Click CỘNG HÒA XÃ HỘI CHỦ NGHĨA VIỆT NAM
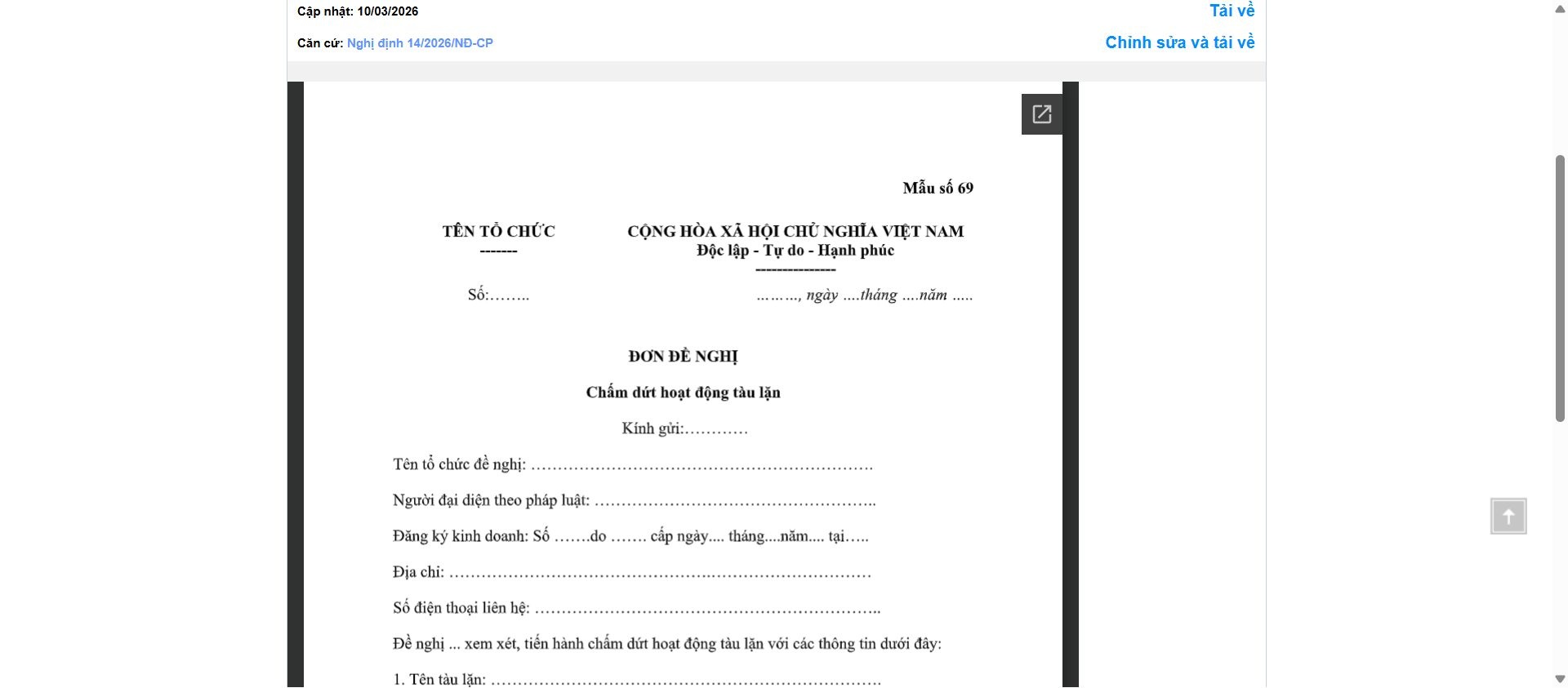This screenshot has width=1568, height=688. 795,231
